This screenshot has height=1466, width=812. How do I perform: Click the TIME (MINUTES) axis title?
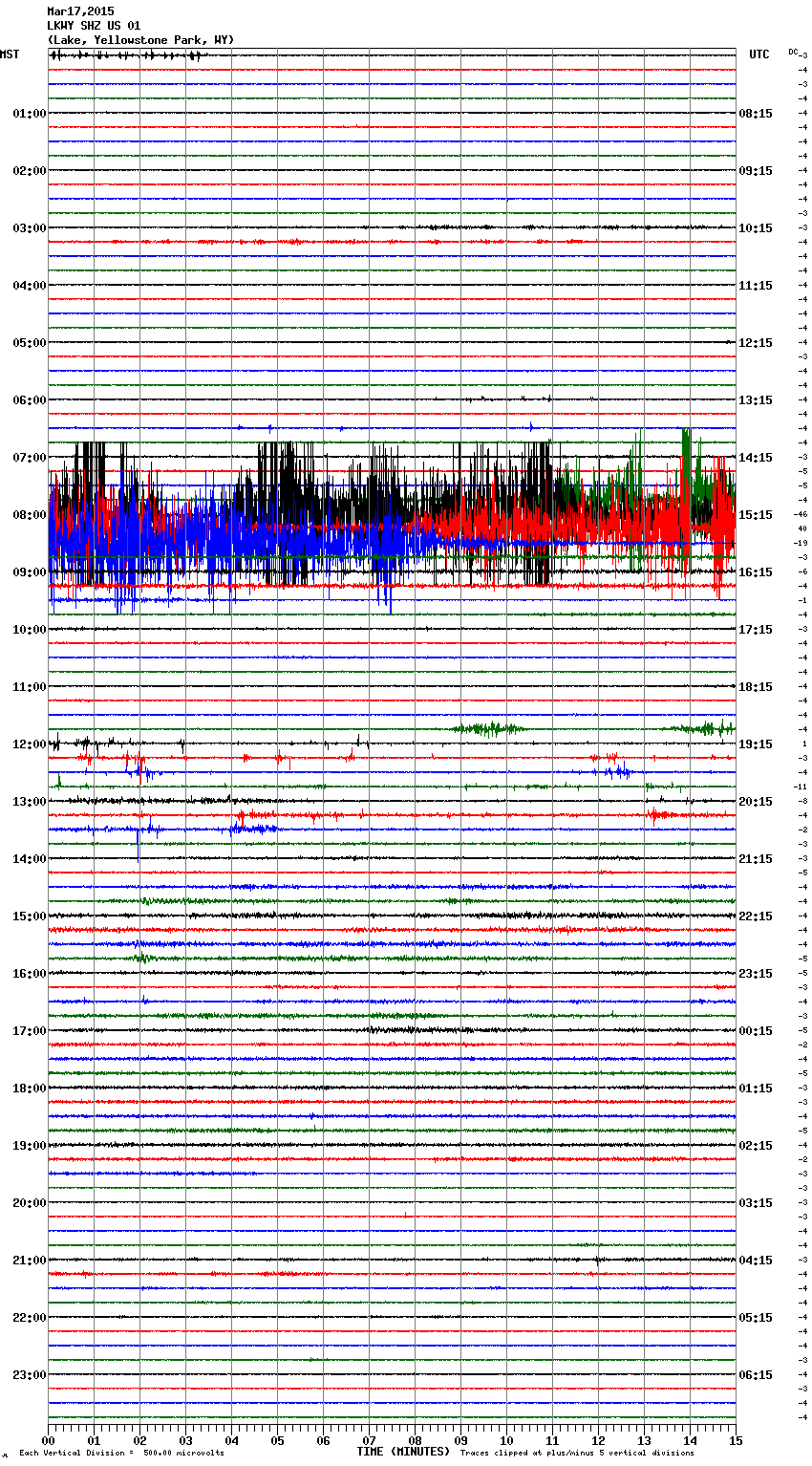pyautogui.click(x=403, y=1452)
